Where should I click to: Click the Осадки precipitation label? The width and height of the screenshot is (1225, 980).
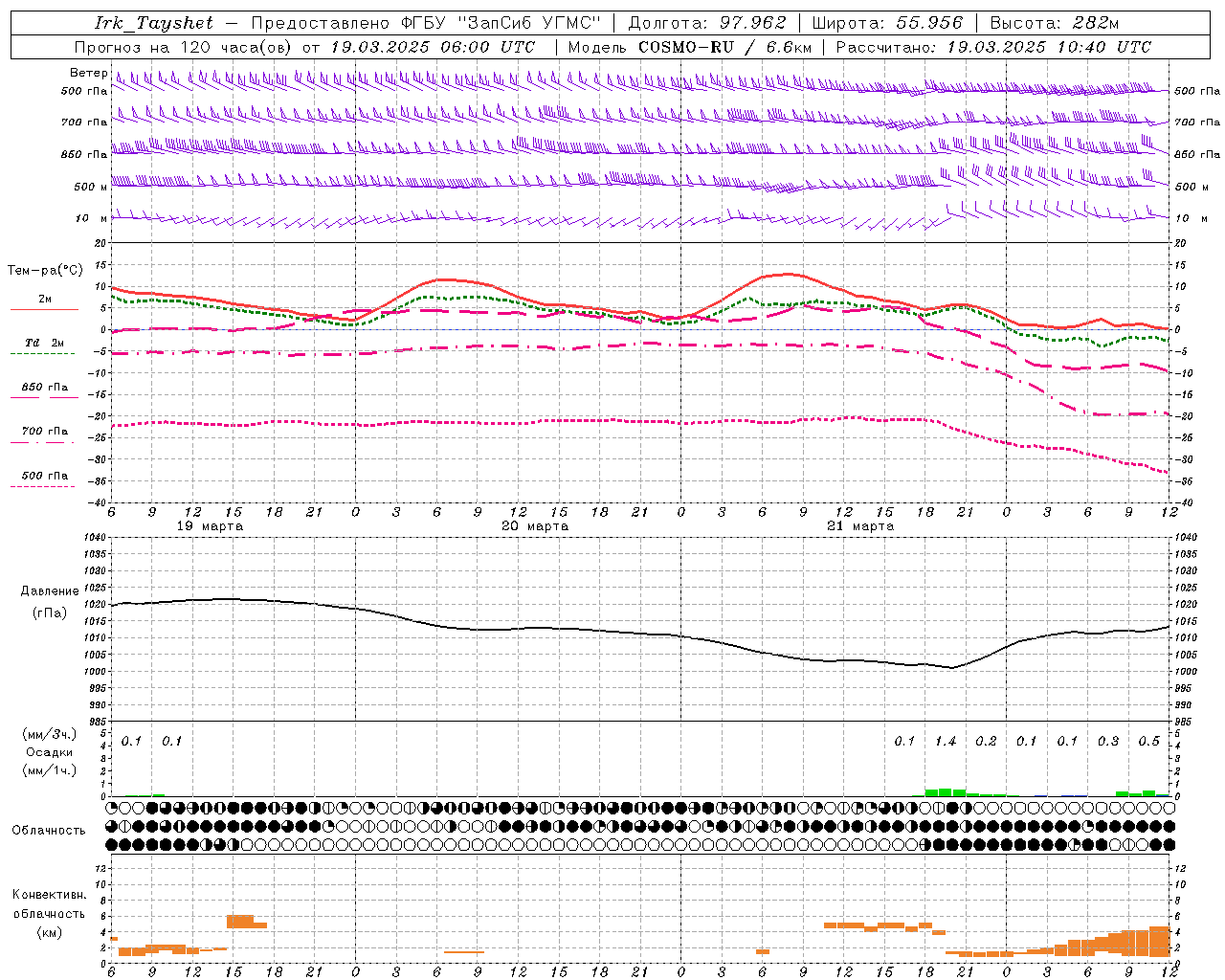point(49,752)
